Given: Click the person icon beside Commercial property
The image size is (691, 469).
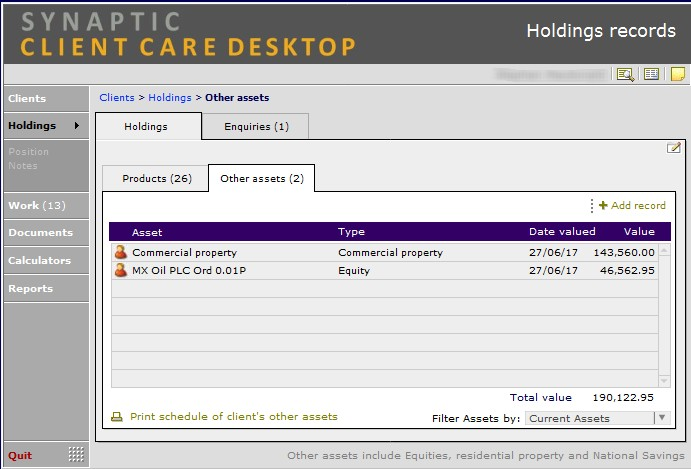Looking at the screenshot, I should click(120, 252).
